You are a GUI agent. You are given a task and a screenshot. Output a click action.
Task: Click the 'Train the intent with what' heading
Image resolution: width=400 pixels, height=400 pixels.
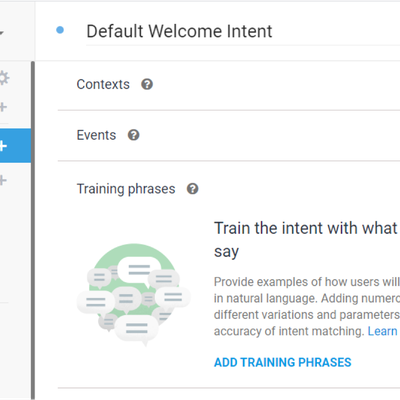point(306,228)
